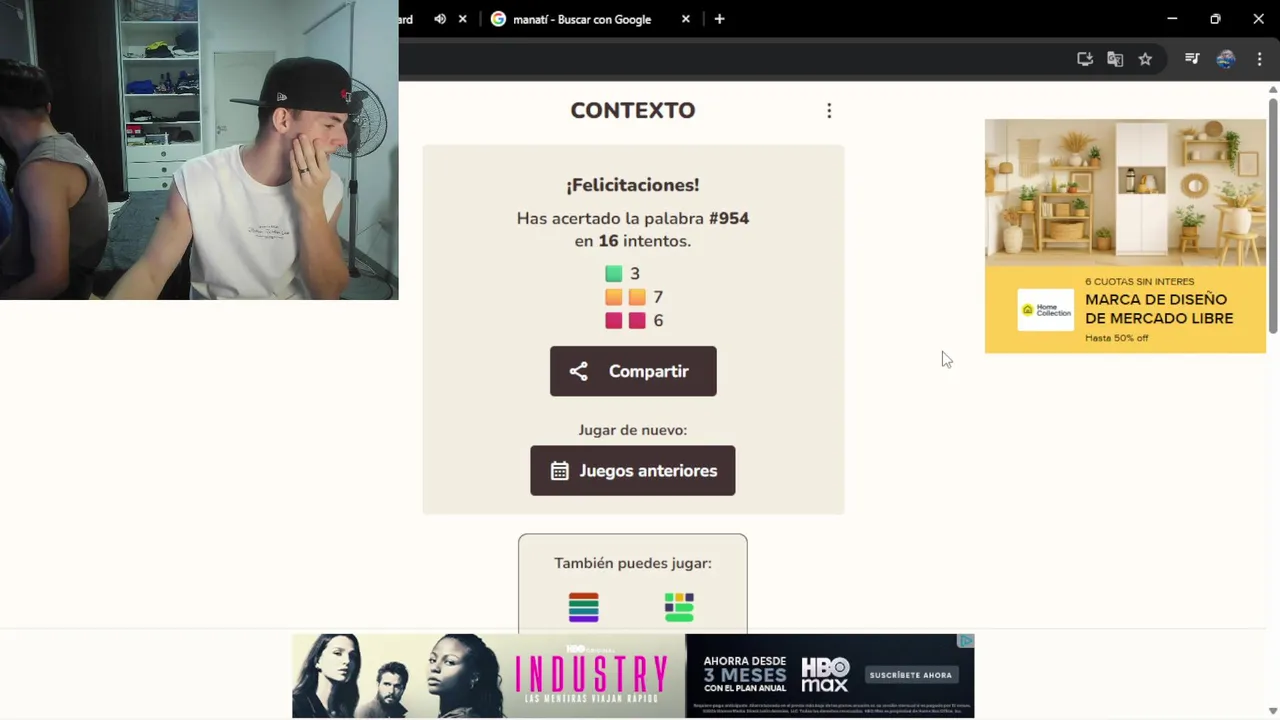Open the Home Collection Mercado Libre ad
The width and height of the screenshot is (1280, 720).
(x=1125, y=236)
